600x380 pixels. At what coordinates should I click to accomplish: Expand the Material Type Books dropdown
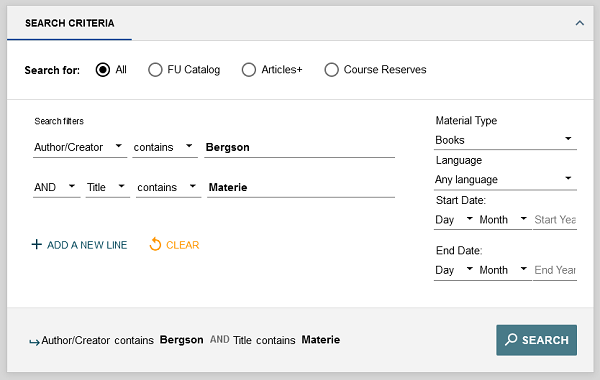coord(505,140)
